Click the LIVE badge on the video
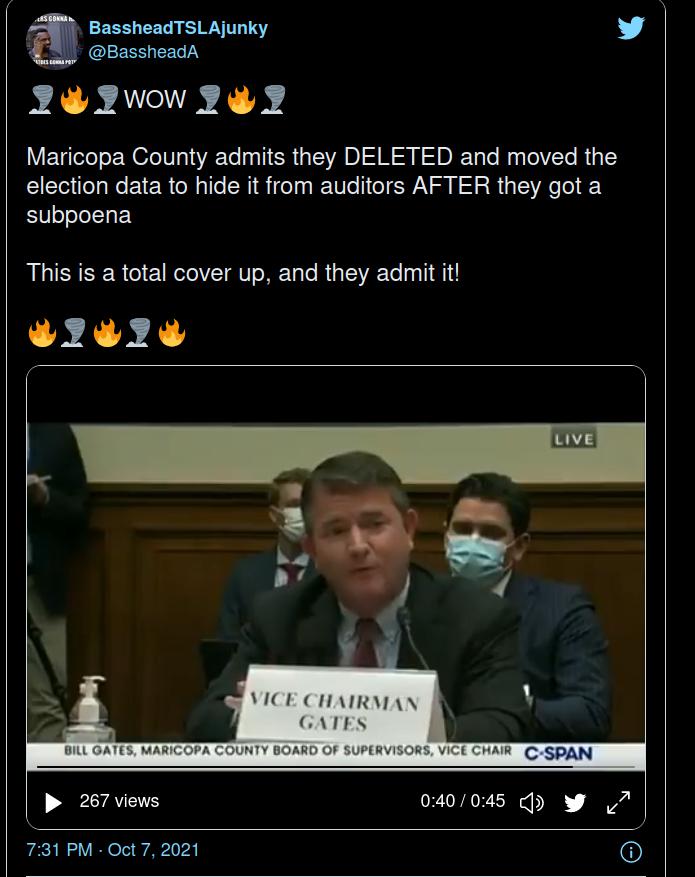Viewport: 695px width, 877px height. coord(573,439)
